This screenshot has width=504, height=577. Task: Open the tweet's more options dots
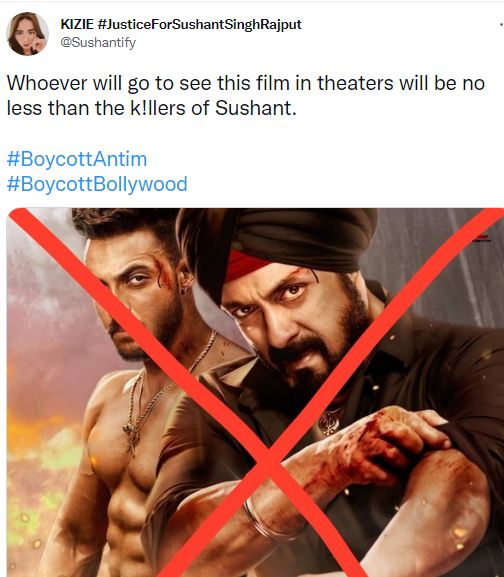point(502,24)
